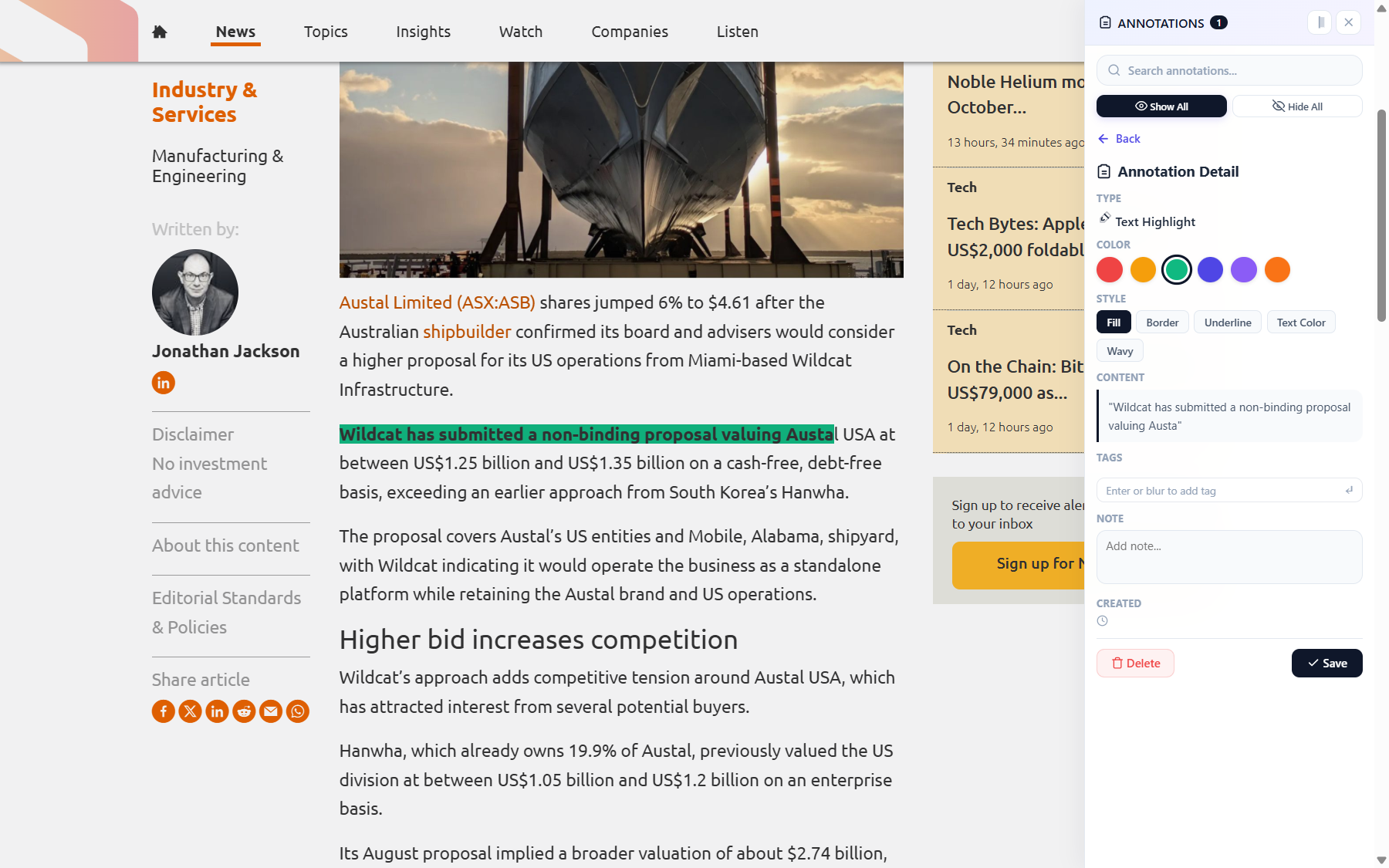Share article on WhatsApp

(x=298, y=711)
